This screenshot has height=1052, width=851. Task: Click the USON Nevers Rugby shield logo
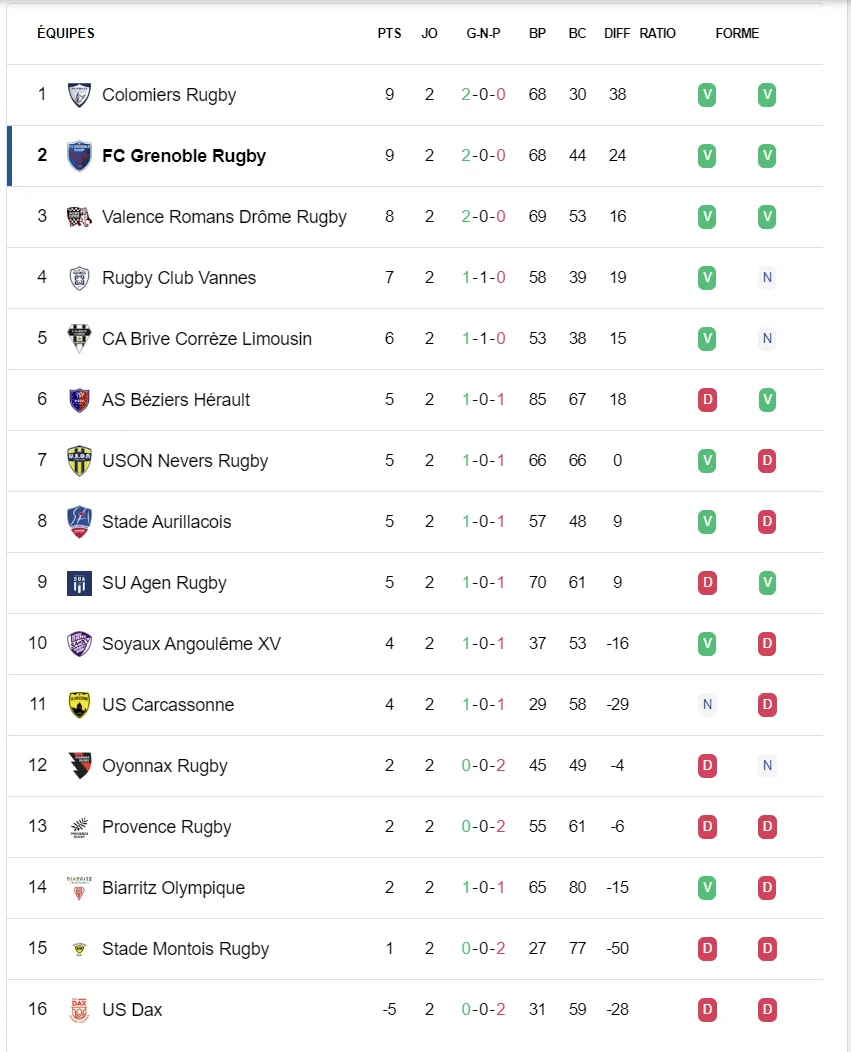point(79,461)
